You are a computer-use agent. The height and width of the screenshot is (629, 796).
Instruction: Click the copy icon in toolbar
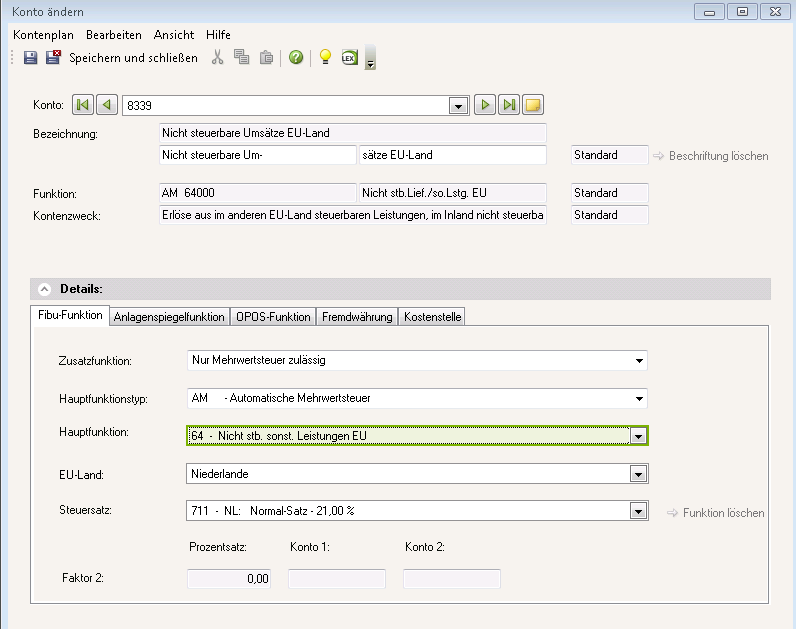click(242, 57)
